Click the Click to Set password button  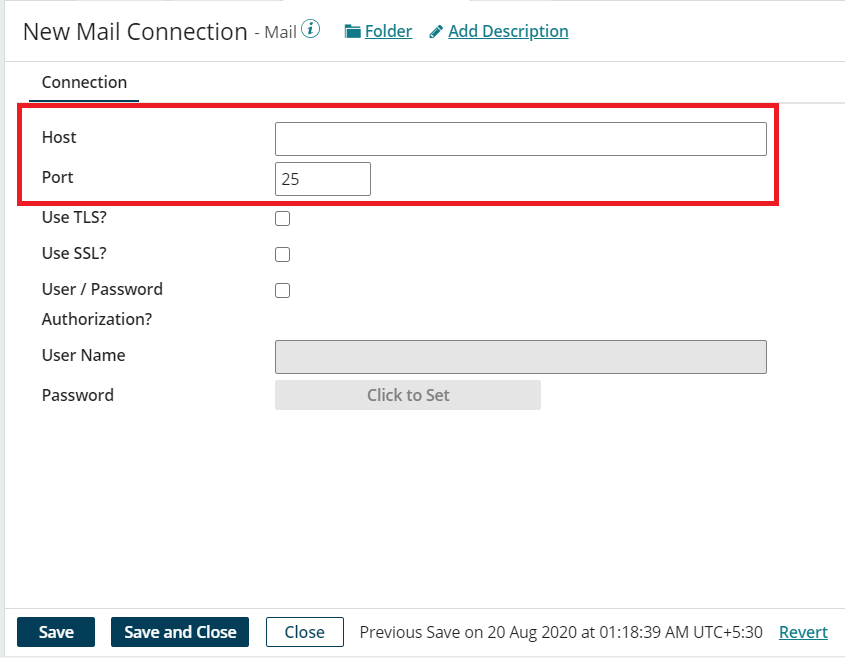coord(408,395)
